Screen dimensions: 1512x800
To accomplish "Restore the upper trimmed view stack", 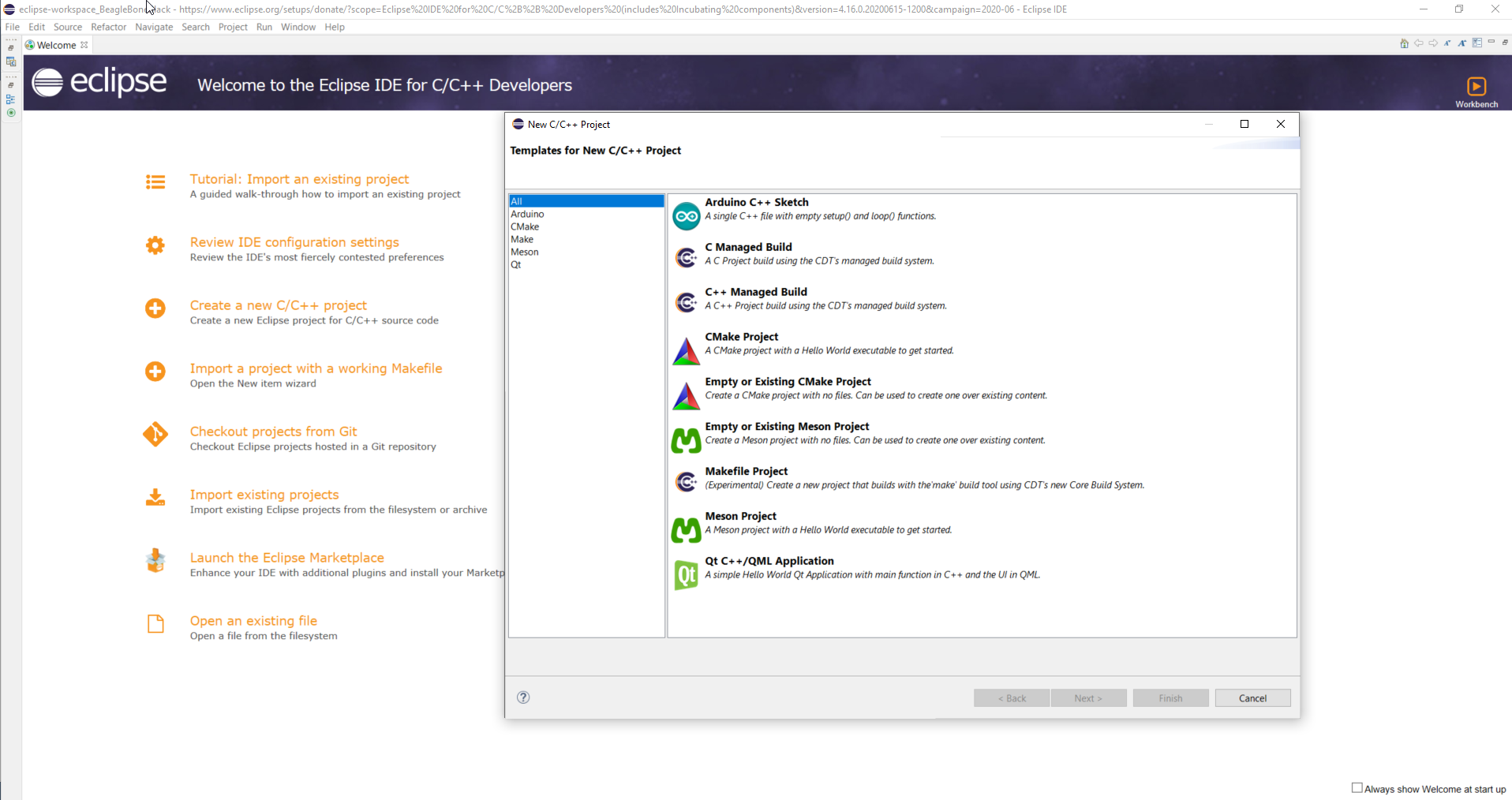I will (11, 48).
